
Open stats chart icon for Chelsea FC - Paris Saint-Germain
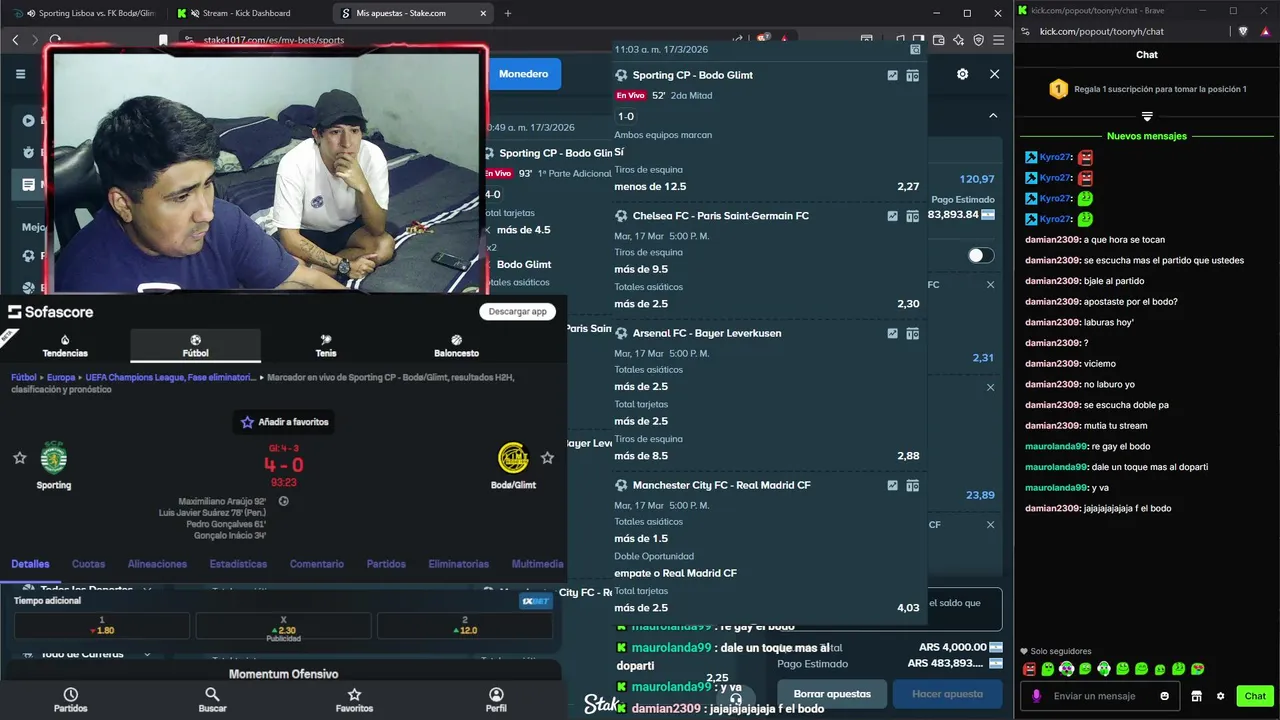(893, 216)
